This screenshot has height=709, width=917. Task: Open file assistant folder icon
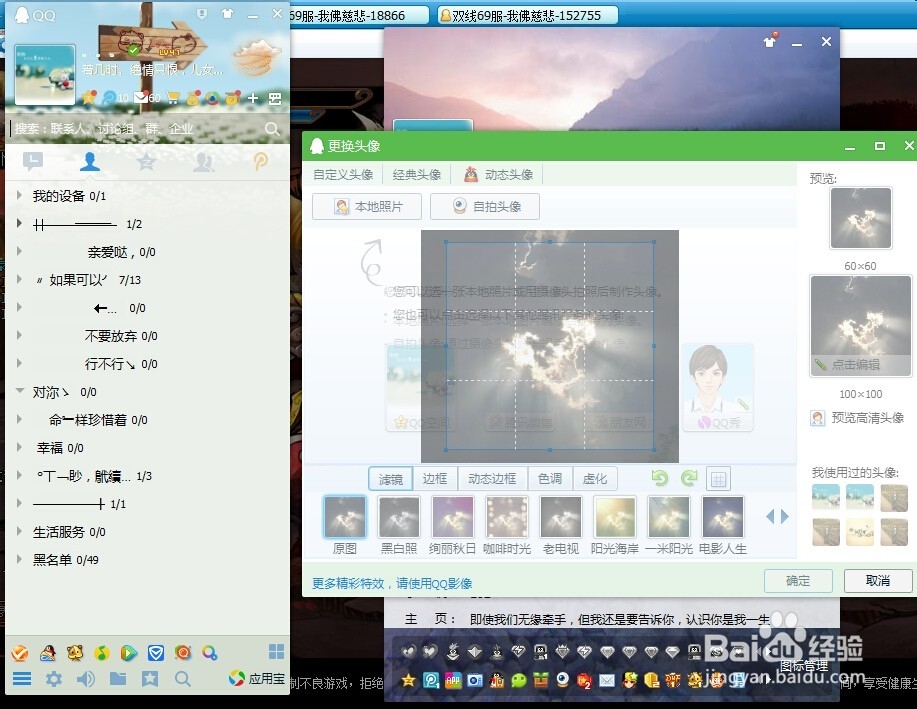pyautogui.click(x=118, y=679)
